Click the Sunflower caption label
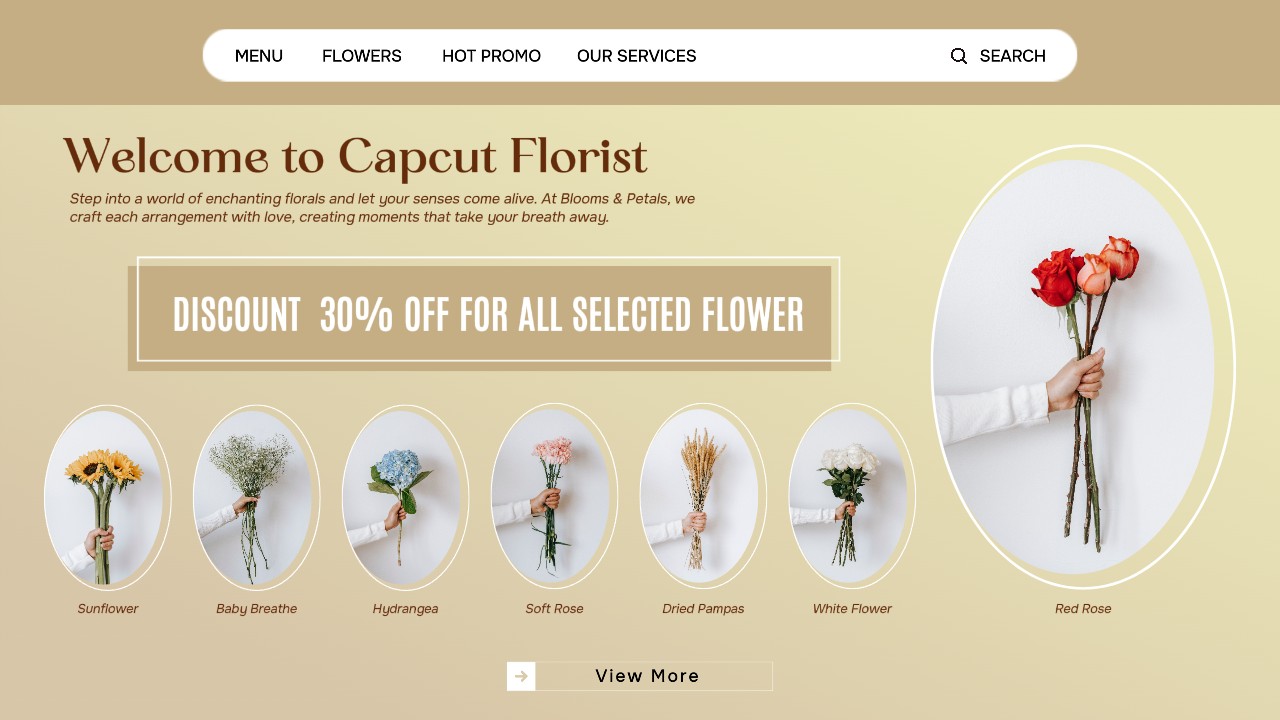Screen dimensions: 1280x720 pos(108,609)
